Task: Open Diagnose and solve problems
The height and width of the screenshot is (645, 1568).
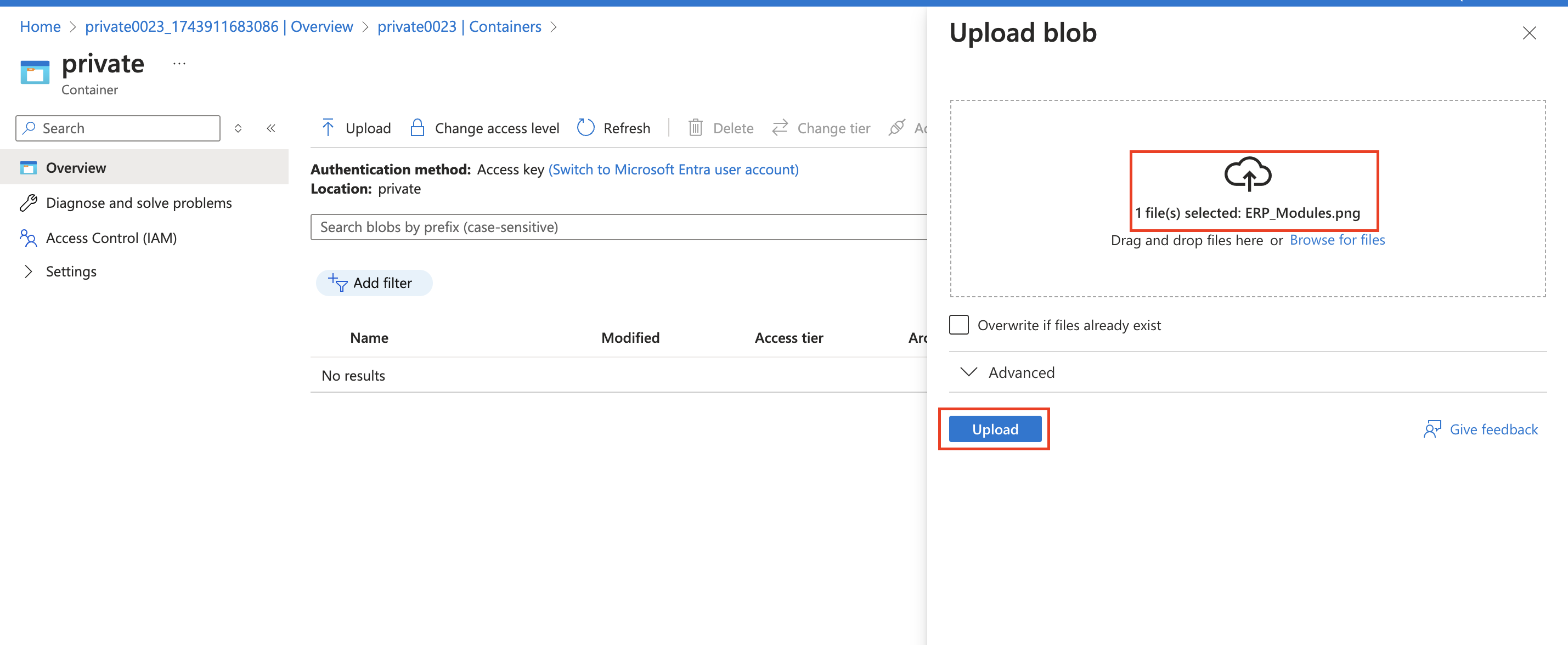Action: [x=139, y=202]
